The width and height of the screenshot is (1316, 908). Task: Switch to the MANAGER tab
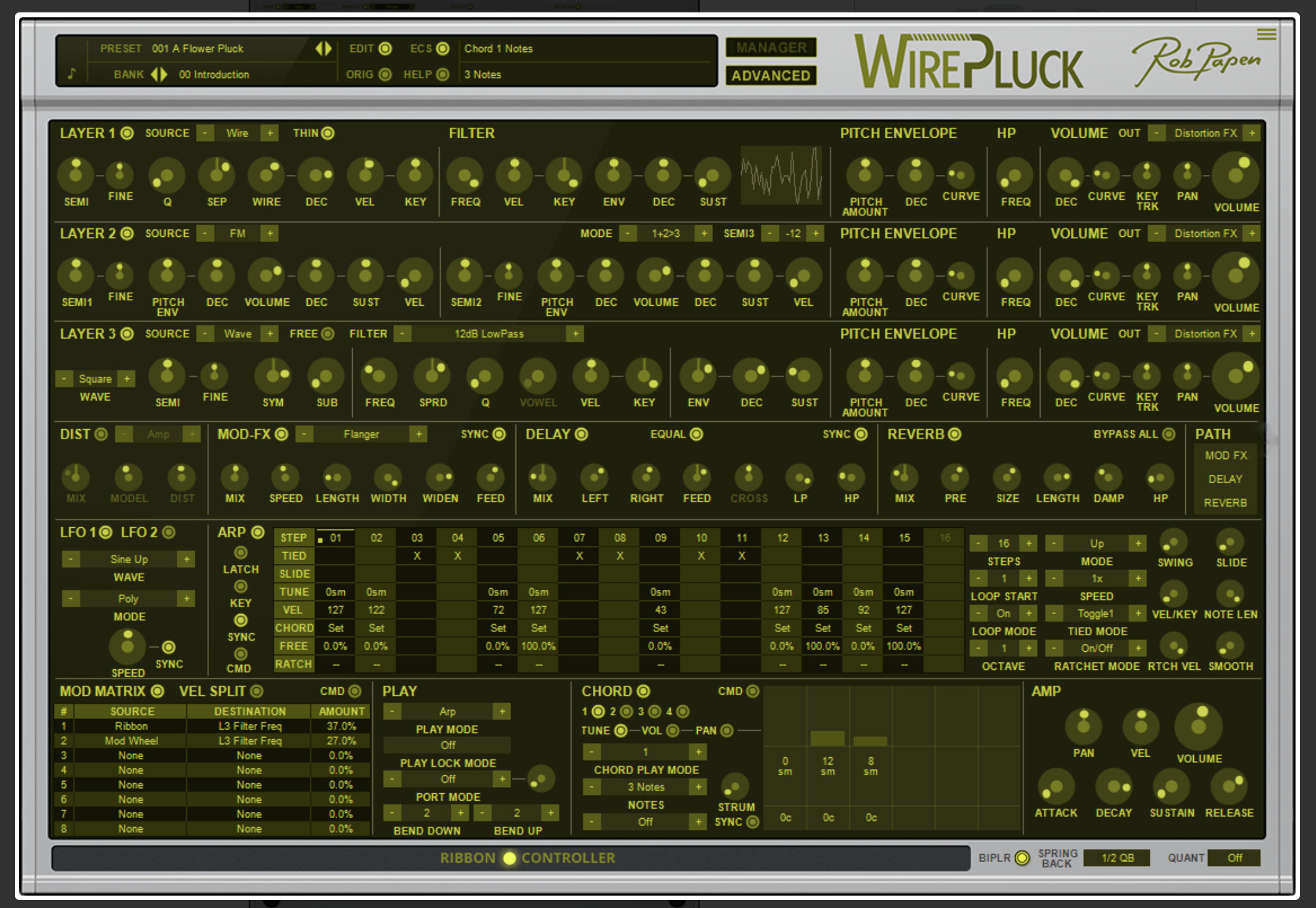771,48
